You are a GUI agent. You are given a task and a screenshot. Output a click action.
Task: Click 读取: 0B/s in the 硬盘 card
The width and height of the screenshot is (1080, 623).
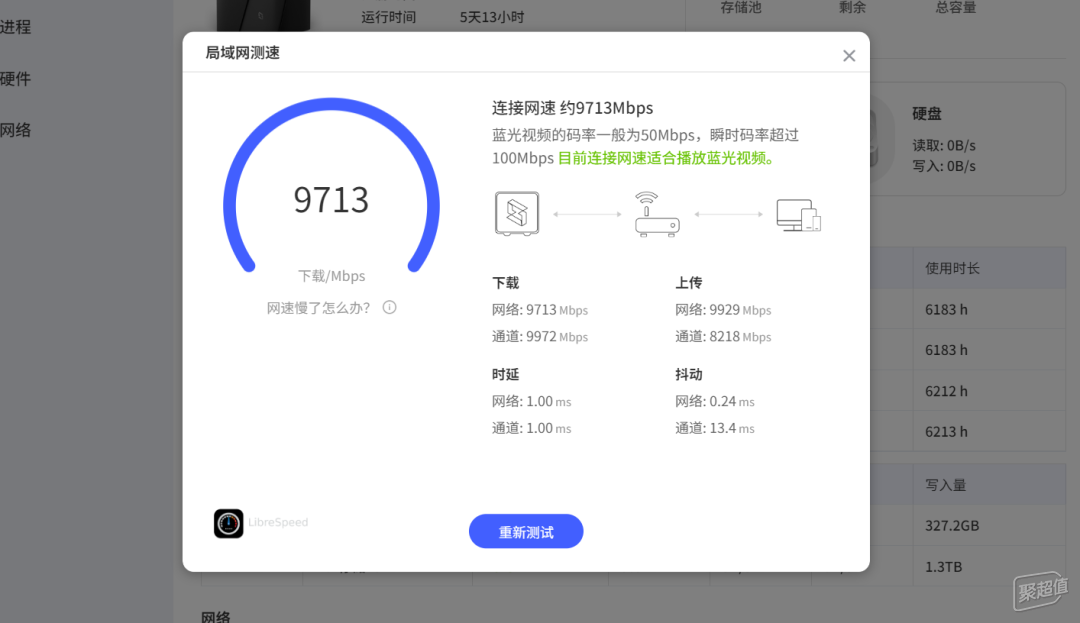coord(944,146)
